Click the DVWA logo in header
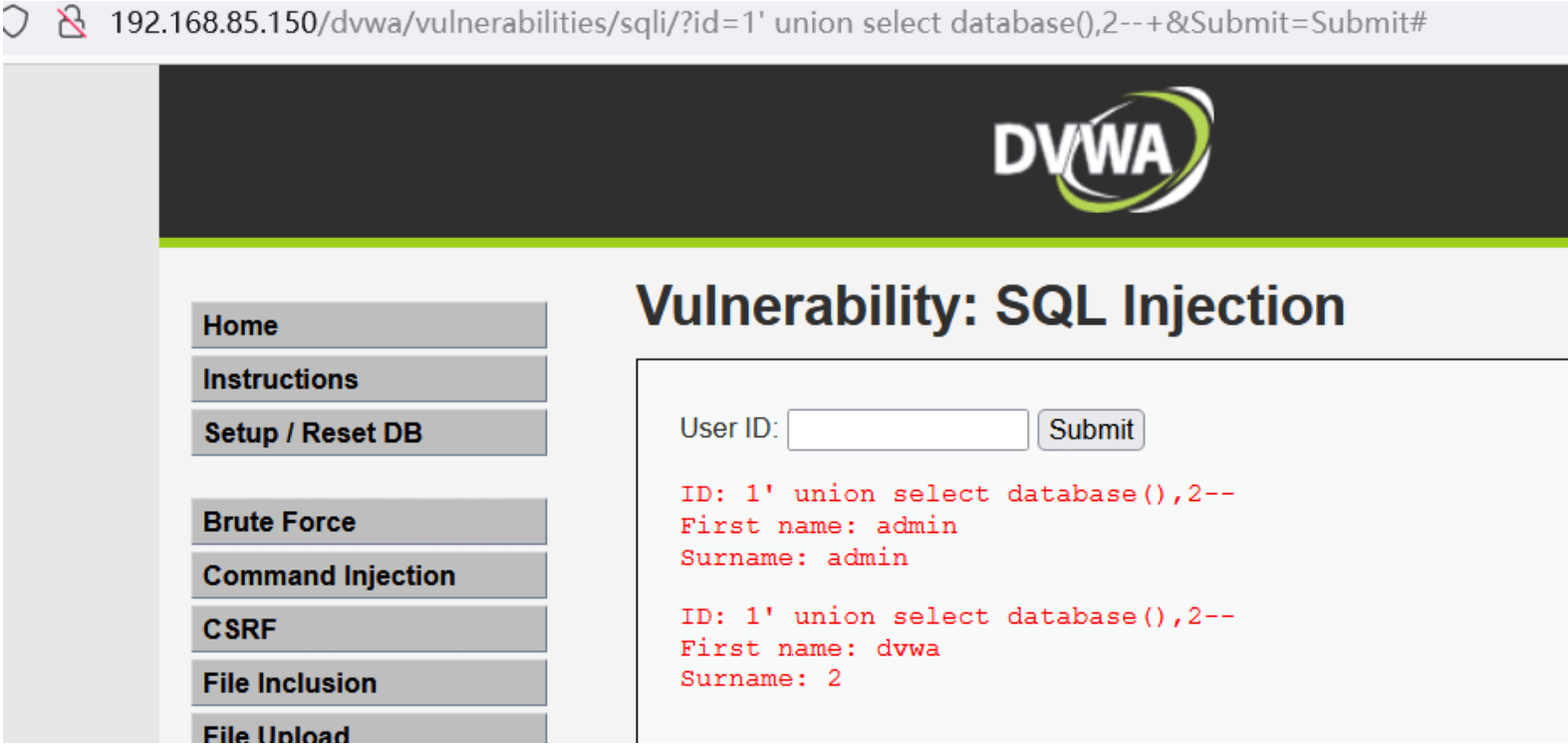 click(1103, 149)
